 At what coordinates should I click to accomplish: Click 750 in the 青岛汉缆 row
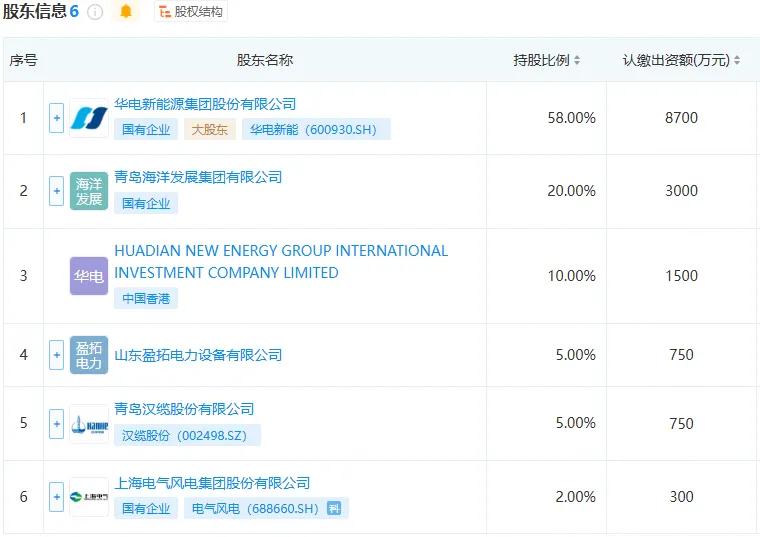681,424
